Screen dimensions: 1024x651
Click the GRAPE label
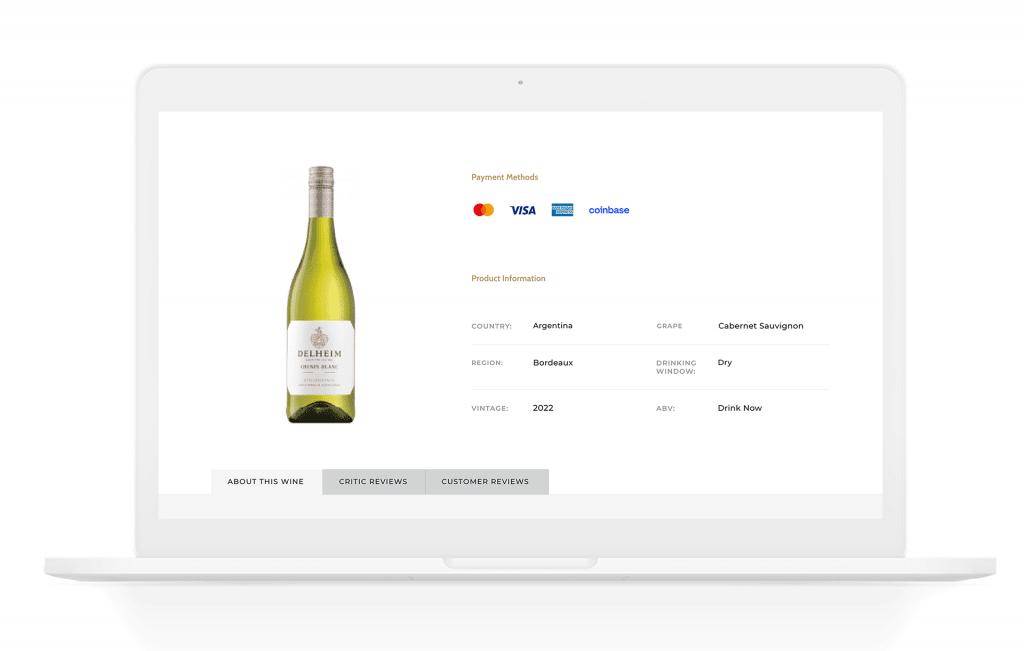click(x=669, y=326)
